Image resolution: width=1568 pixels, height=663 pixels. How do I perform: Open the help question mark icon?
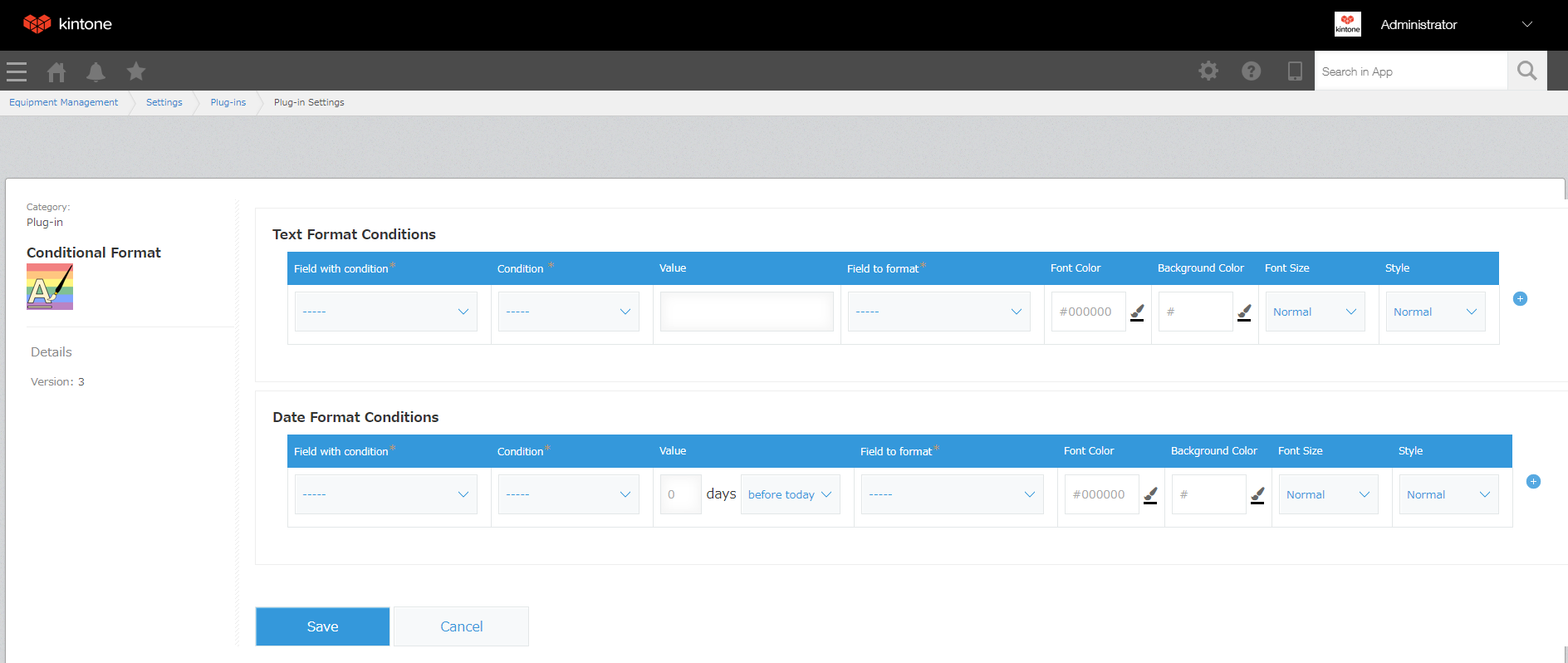pos(1251,71)
